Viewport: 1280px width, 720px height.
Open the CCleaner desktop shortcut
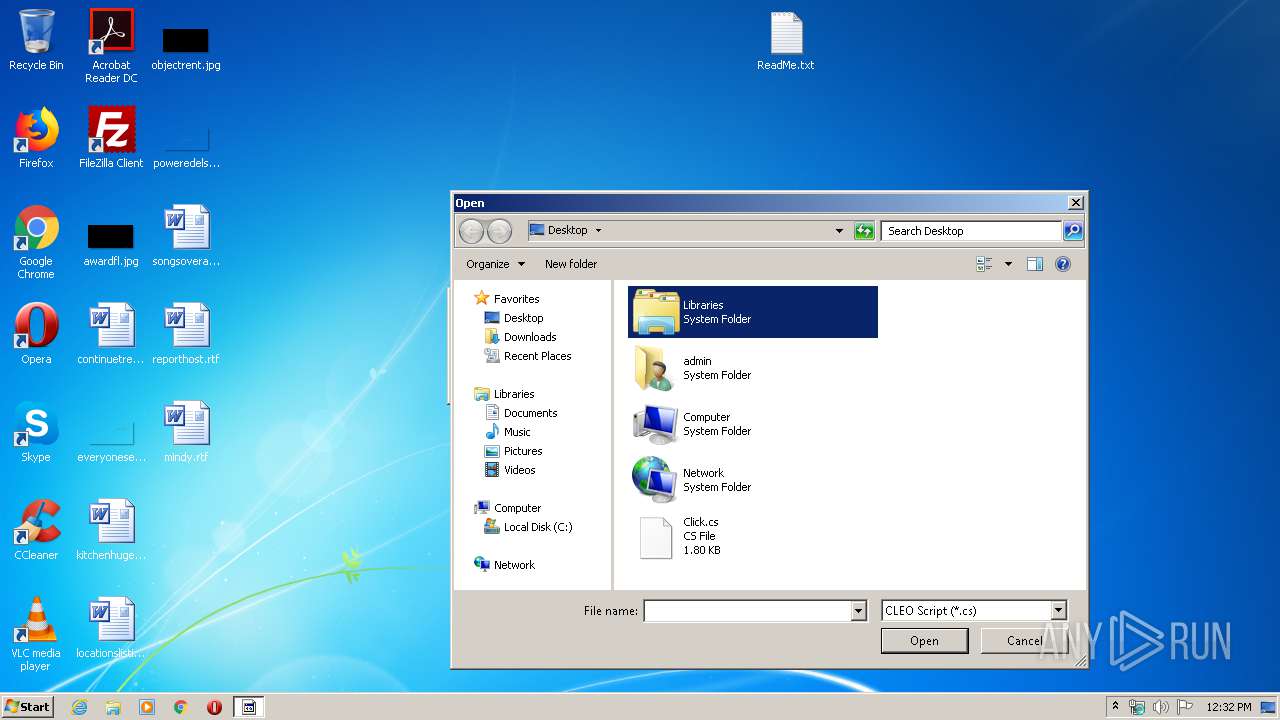tap(36, 530)
